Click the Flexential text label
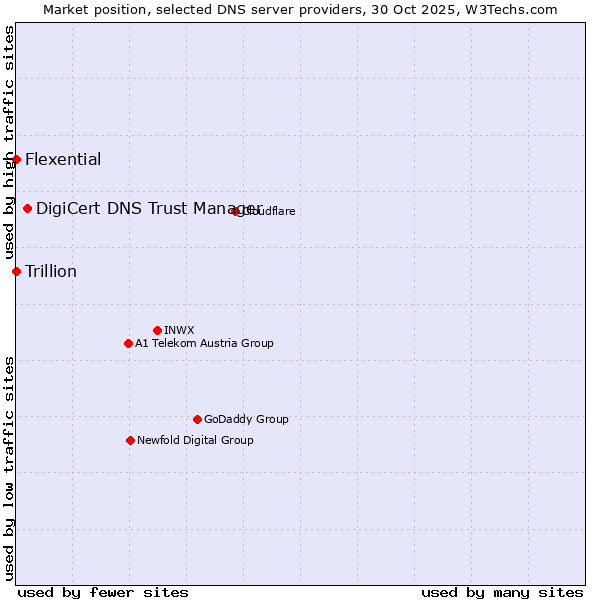The height and width of the screenshot is (600, 600). pos(63,160)
